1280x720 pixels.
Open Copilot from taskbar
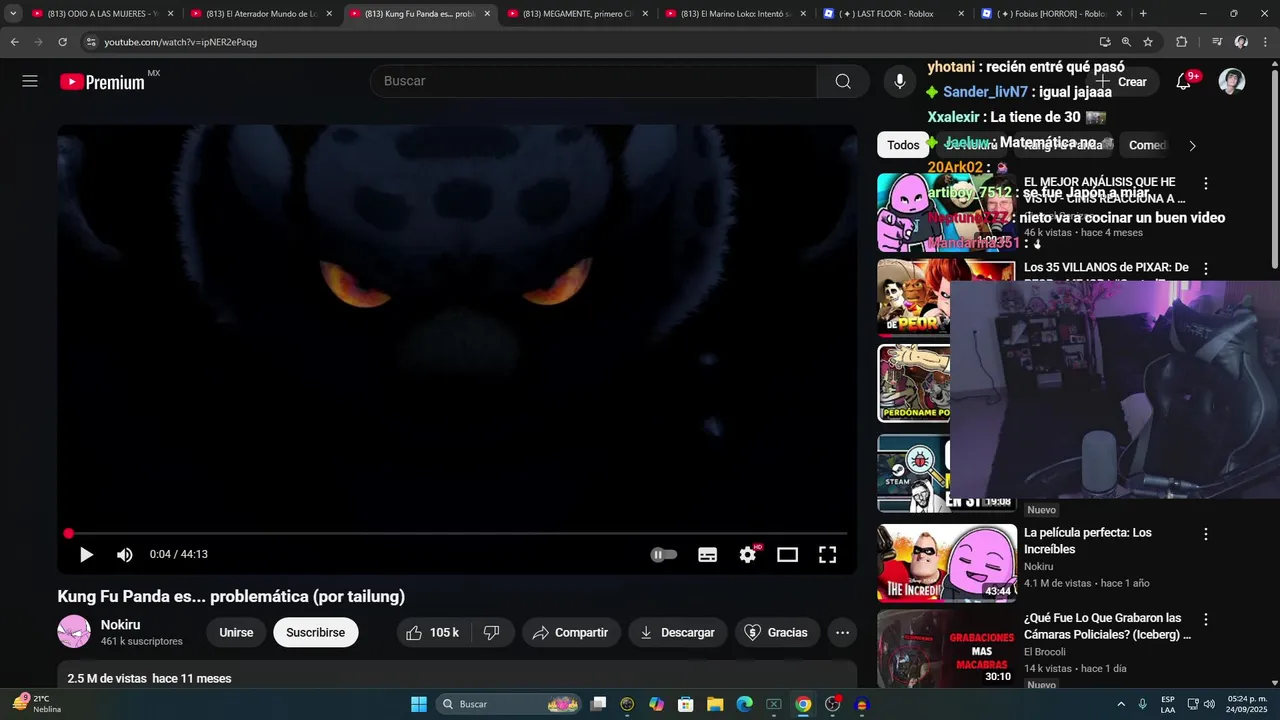click(656, 704)
